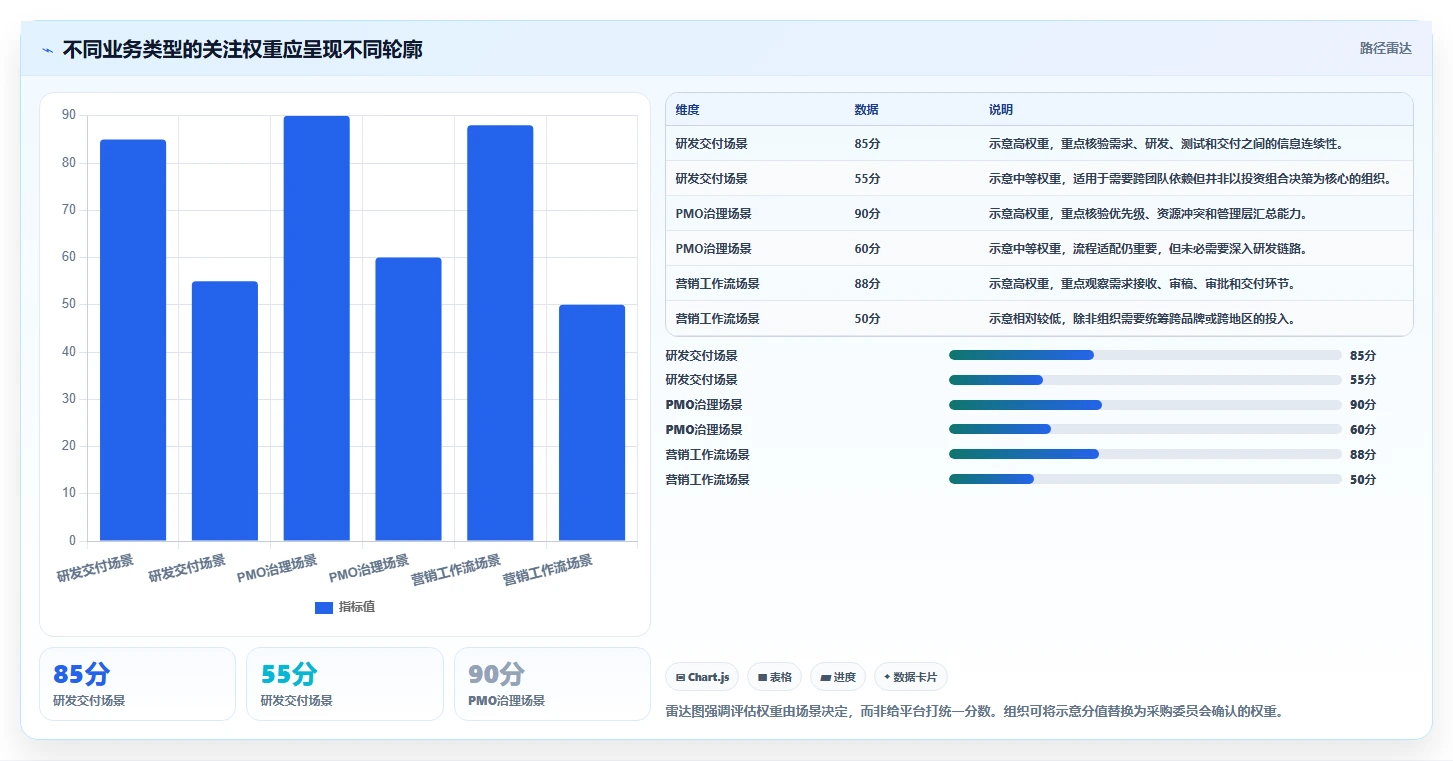This screenshot has width=1453, height=761.
Task: Click the progress bar ending in 50分
Action: click(x=1145, y=479)
